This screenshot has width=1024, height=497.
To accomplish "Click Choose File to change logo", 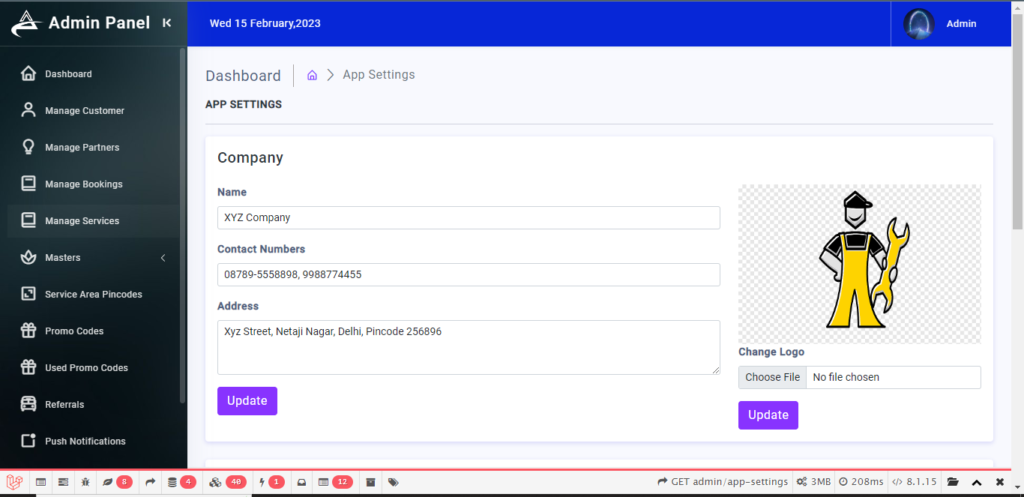I will tap(773, 377).
